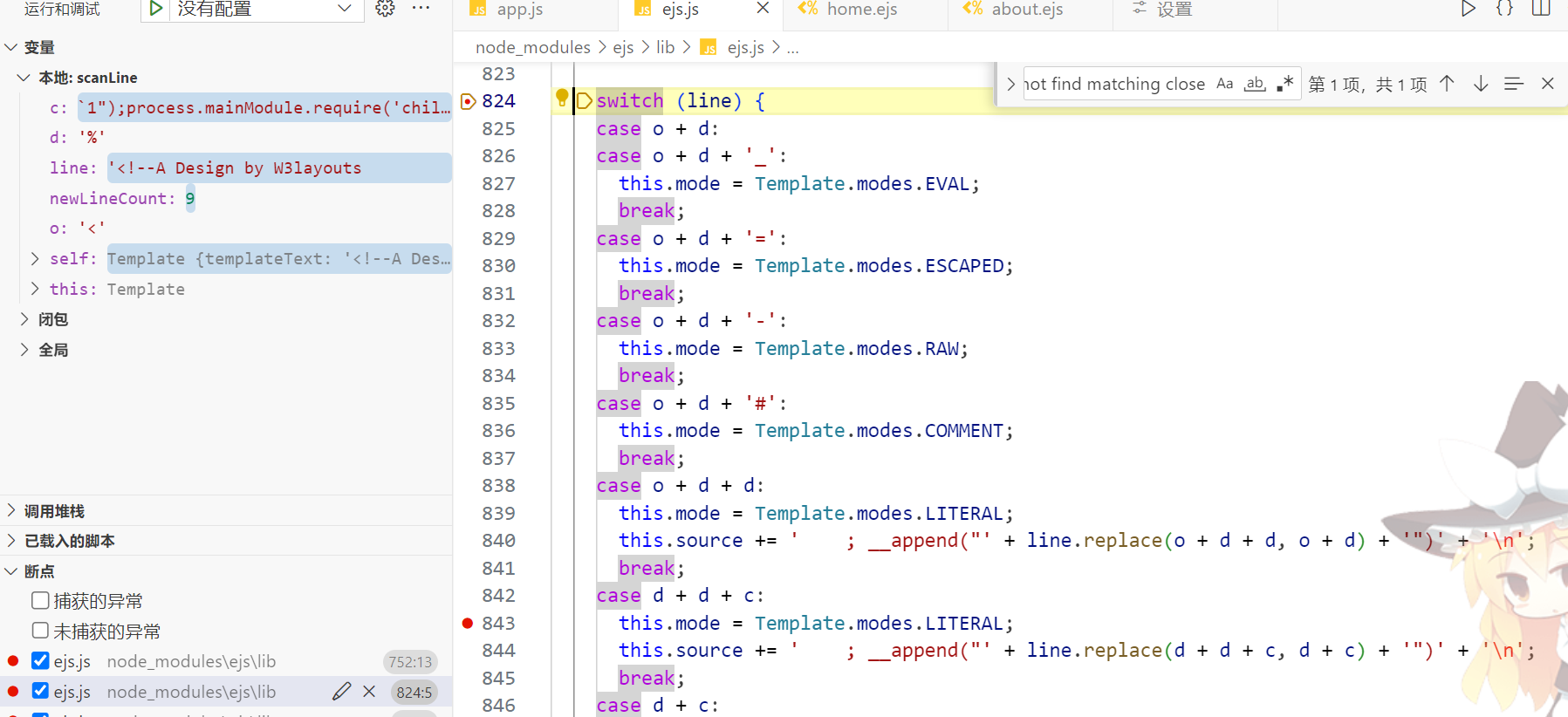Click Template.modes.EVAL on line 827

862,184
